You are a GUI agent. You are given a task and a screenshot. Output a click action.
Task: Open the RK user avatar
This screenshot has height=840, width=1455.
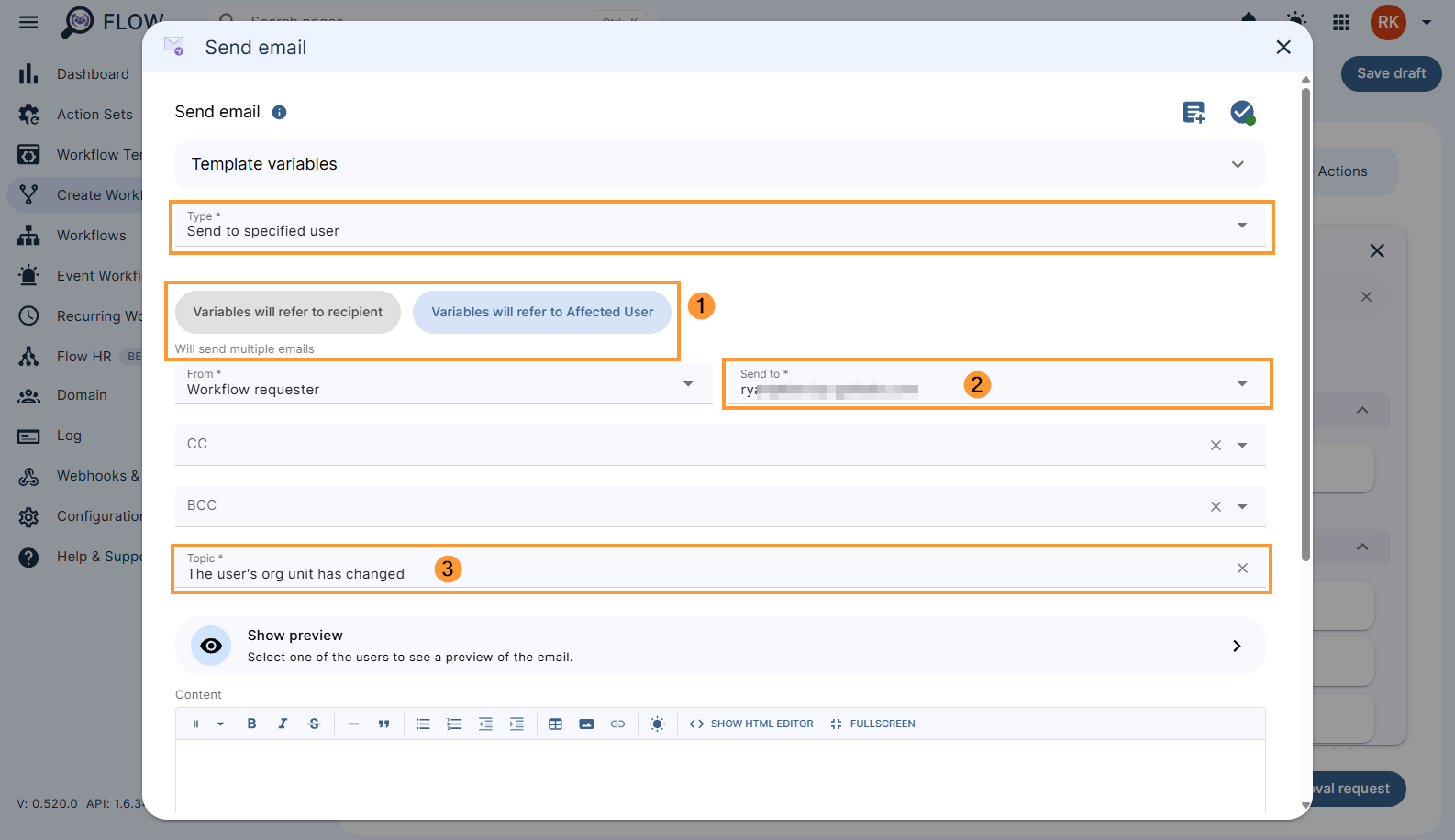(x=1388, y=22)
